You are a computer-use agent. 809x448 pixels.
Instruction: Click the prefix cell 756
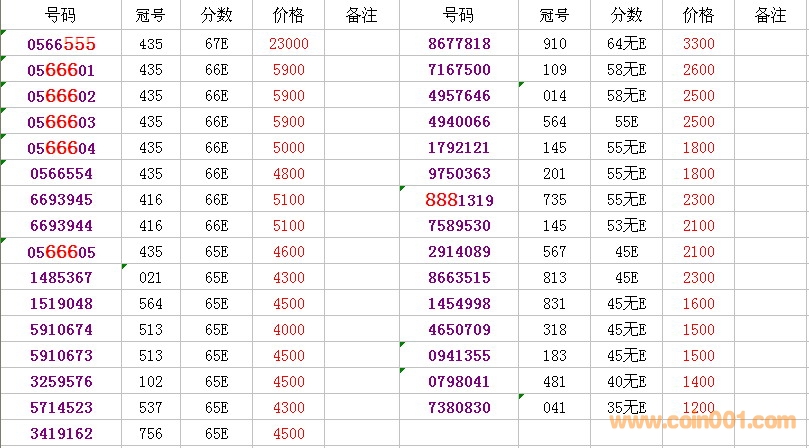point(151,434)
